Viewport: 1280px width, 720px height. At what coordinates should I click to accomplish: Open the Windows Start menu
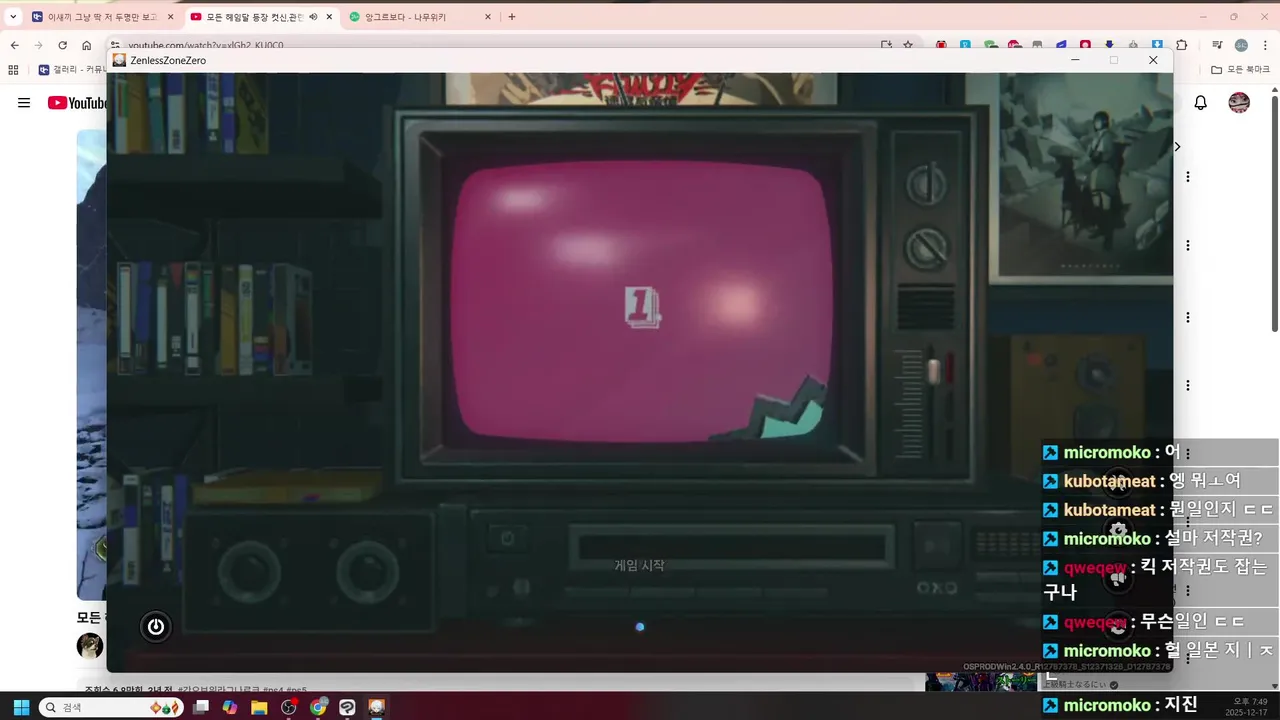[21, 707]
